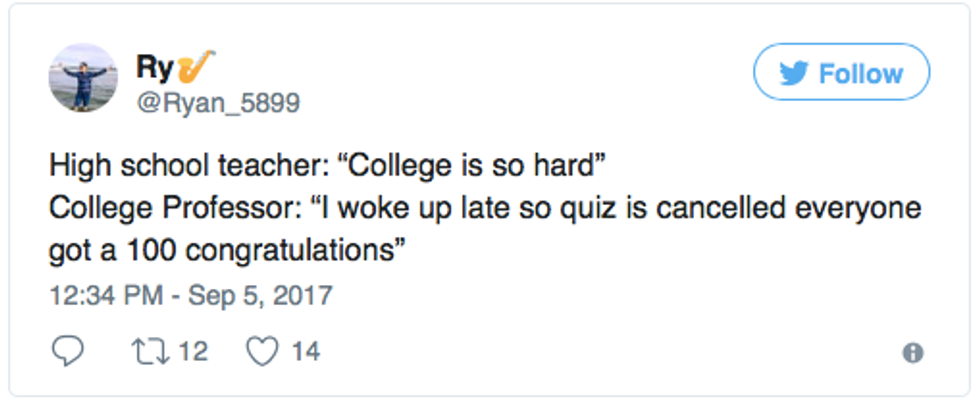The image size is (980, 414).
Task: Click the retweet count of 12
Action: (x=194, y=352)
